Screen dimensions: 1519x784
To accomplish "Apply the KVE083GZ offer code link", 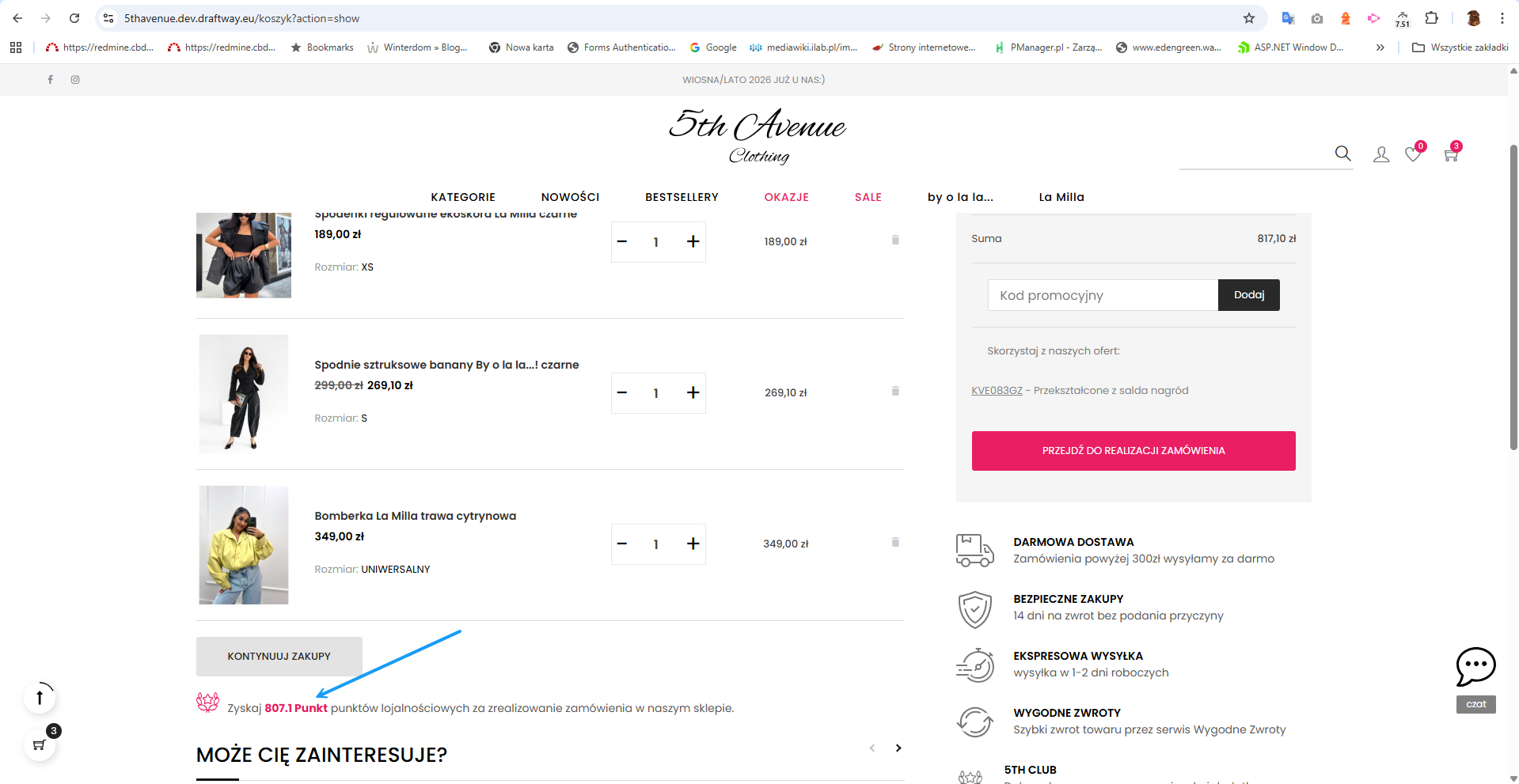I will [x=997, y=390].
